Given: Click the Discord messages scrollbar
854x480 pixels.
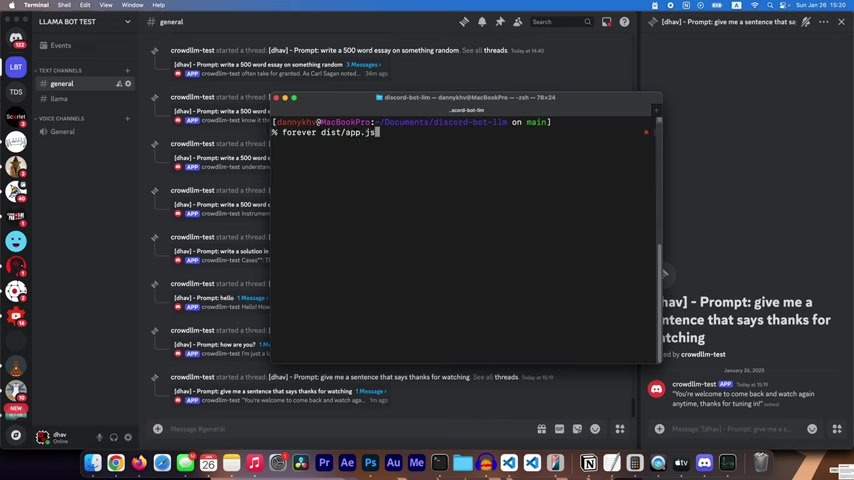Looking at the screenshot, I should click(x=633, y=408).
